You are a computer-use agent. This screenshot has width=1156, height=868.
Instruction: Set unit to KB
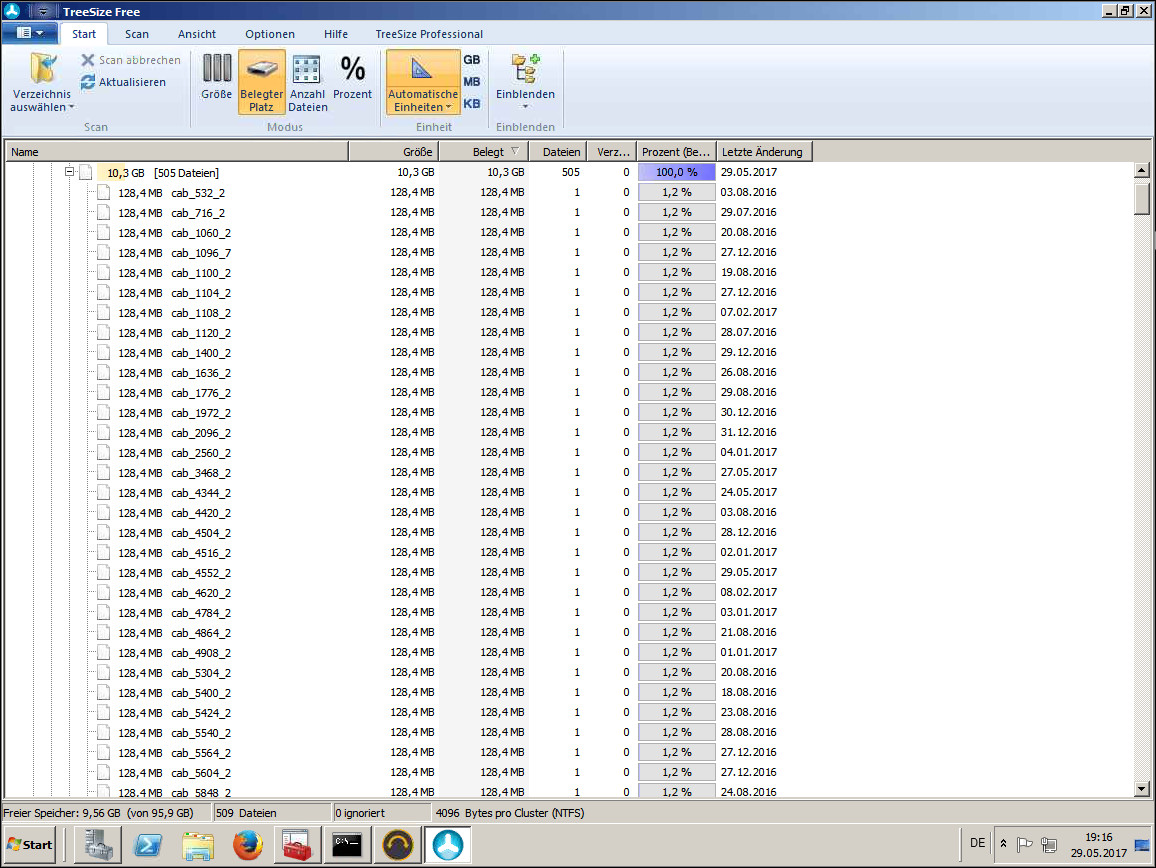point(472,104)
